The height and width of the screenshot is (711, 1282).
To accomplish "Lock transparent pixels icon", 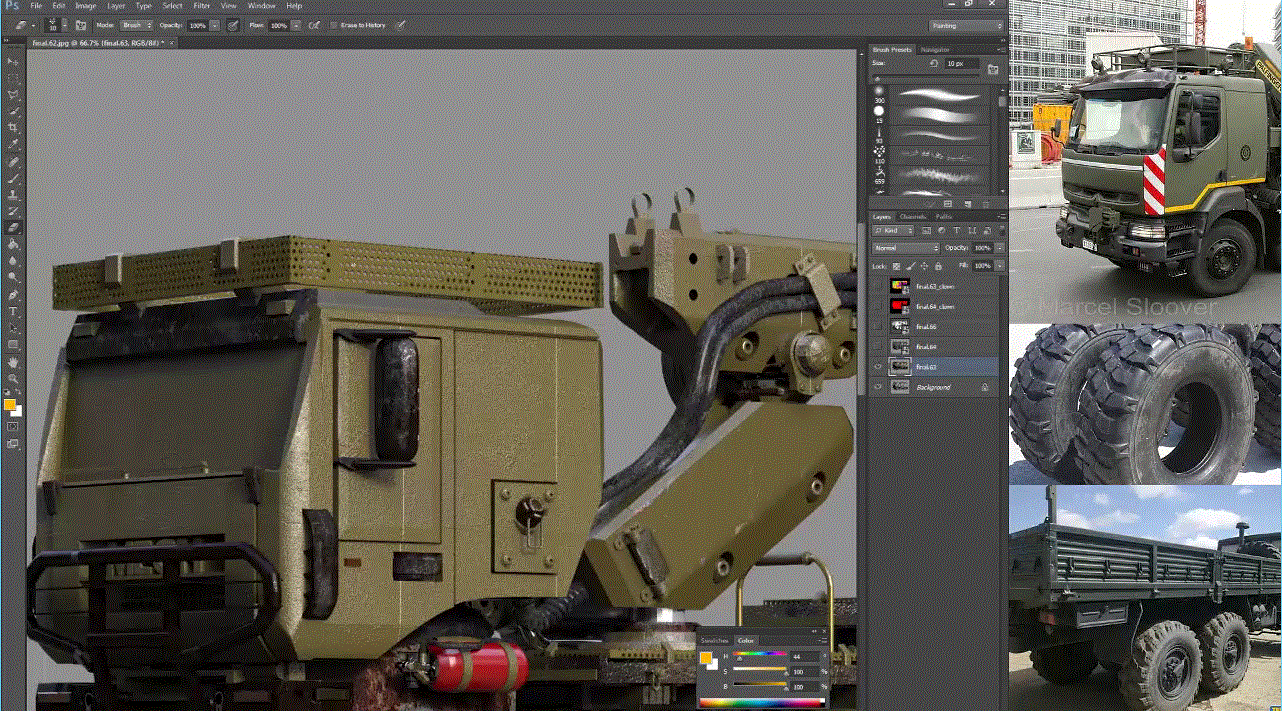I will click(x=896, y=266).
